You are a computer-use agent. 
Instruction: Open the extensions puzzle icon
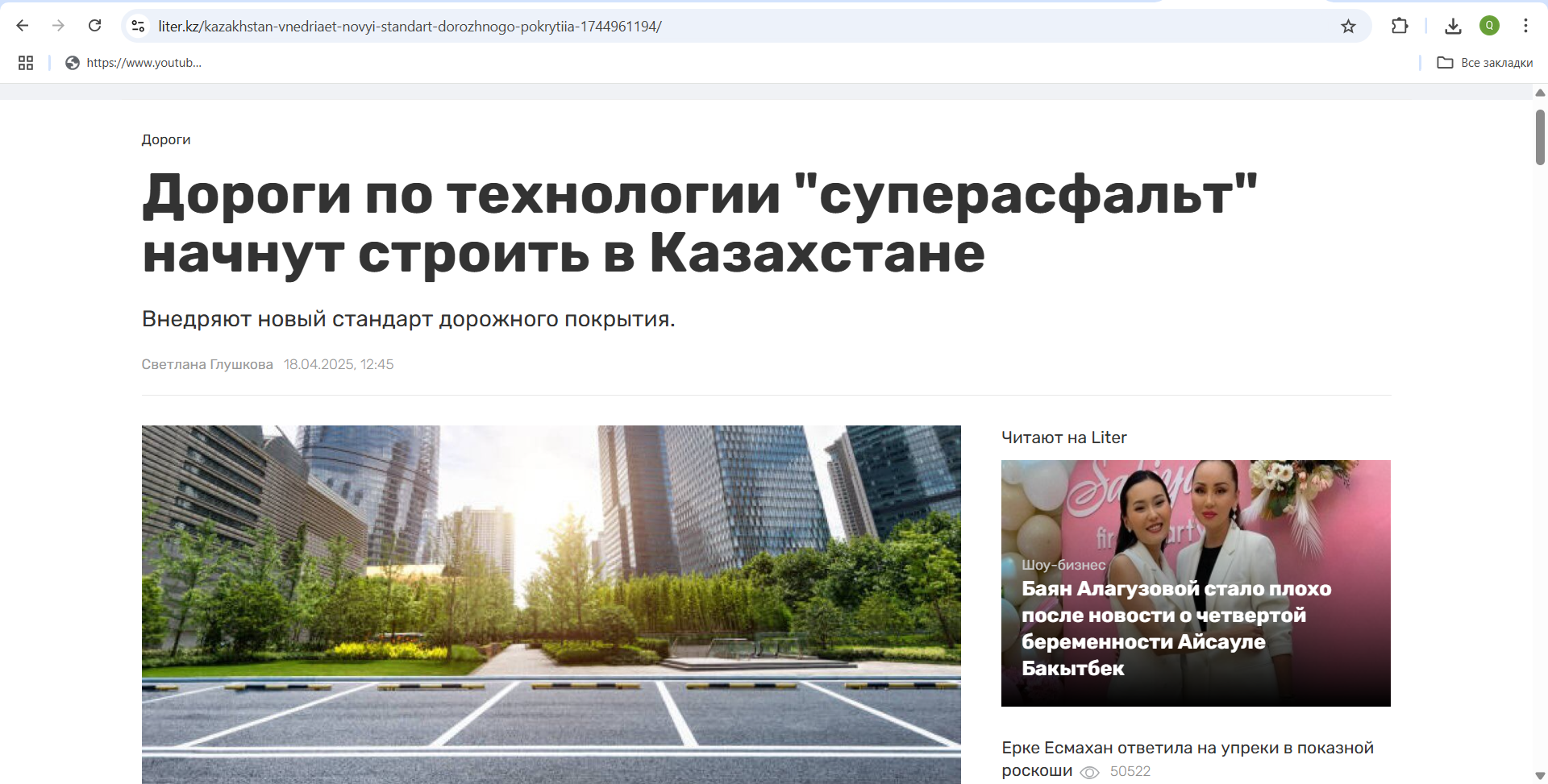pyautogui.click(x=1400, y=26)
